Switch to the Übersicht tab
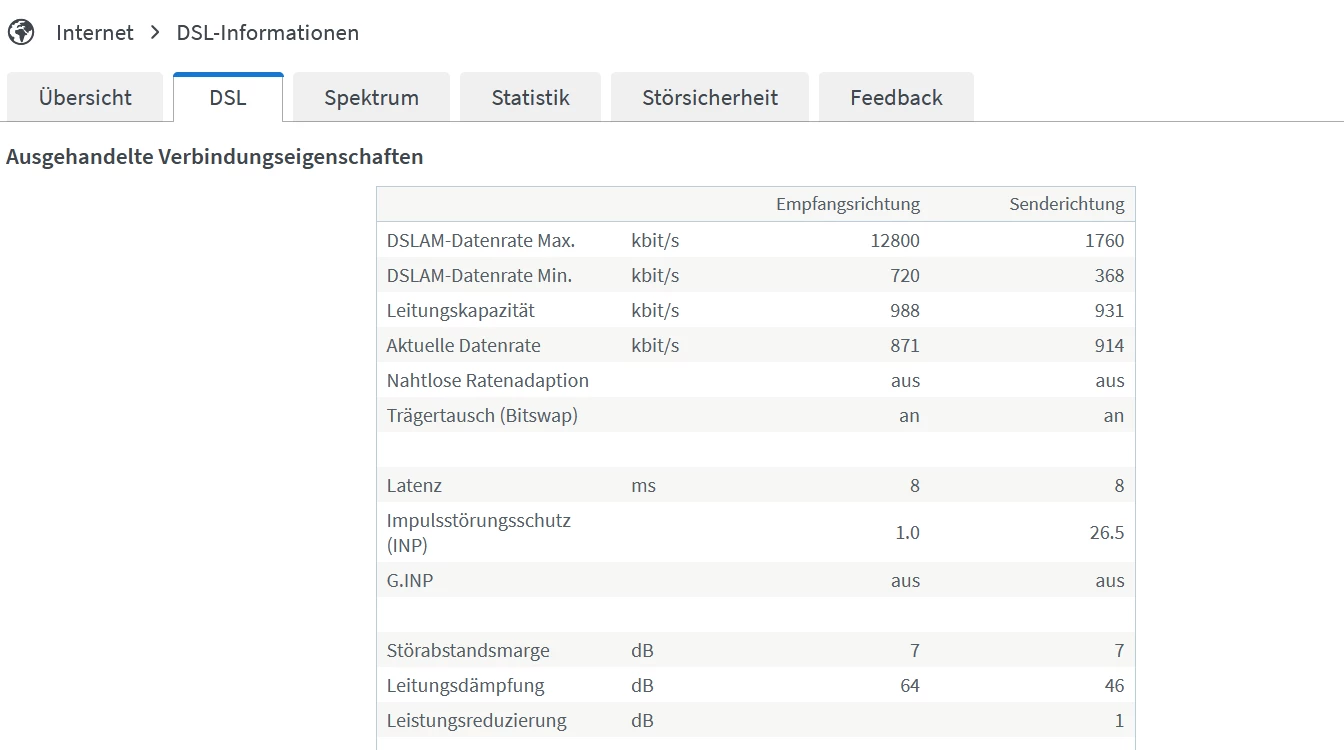The height and width of the screenshot is (750, 1344). (85, 98)
